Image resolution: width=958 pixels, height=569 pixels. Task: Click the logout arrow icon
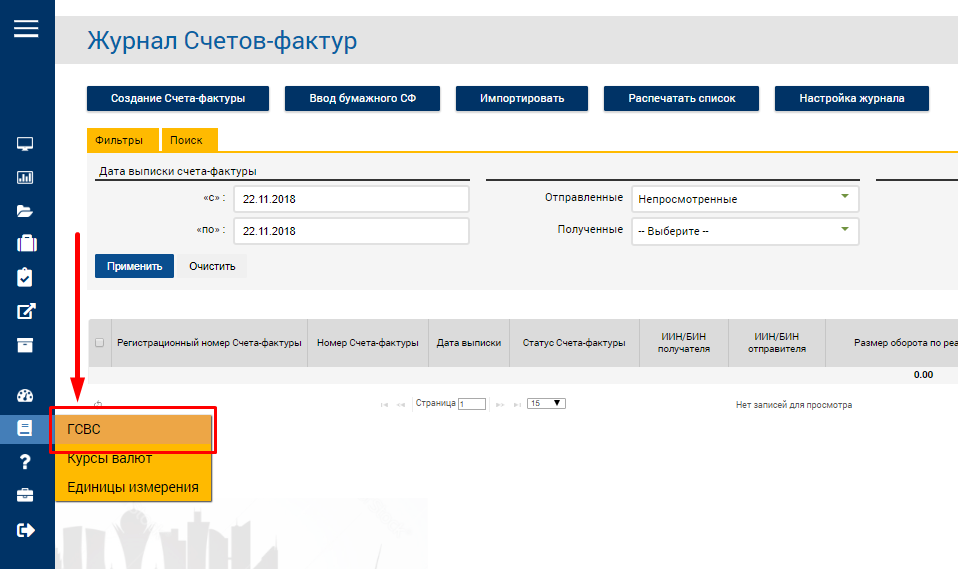26,530
